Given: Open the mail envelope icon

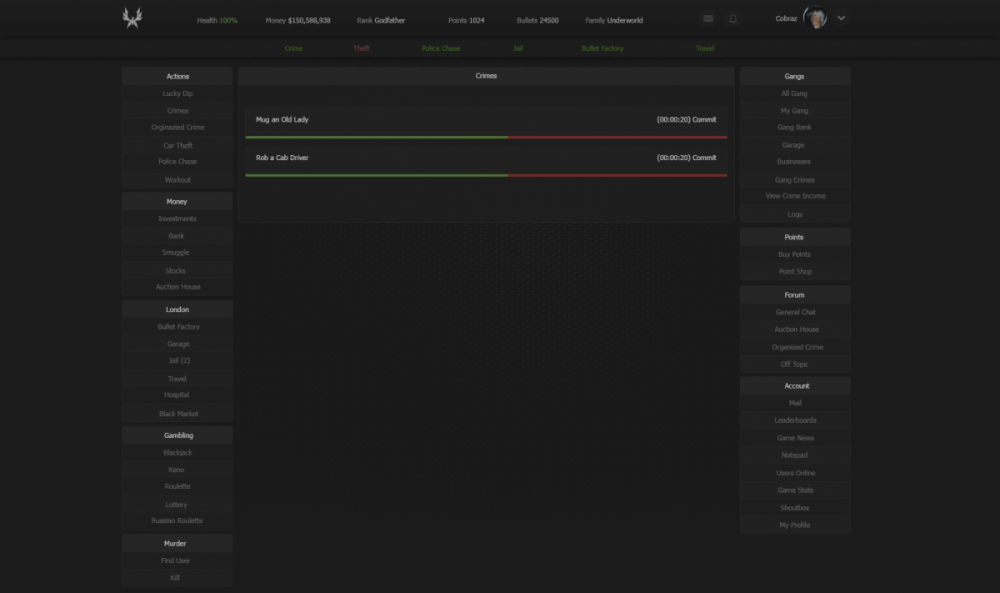Looking at the screenshot, I should (708, 19).
